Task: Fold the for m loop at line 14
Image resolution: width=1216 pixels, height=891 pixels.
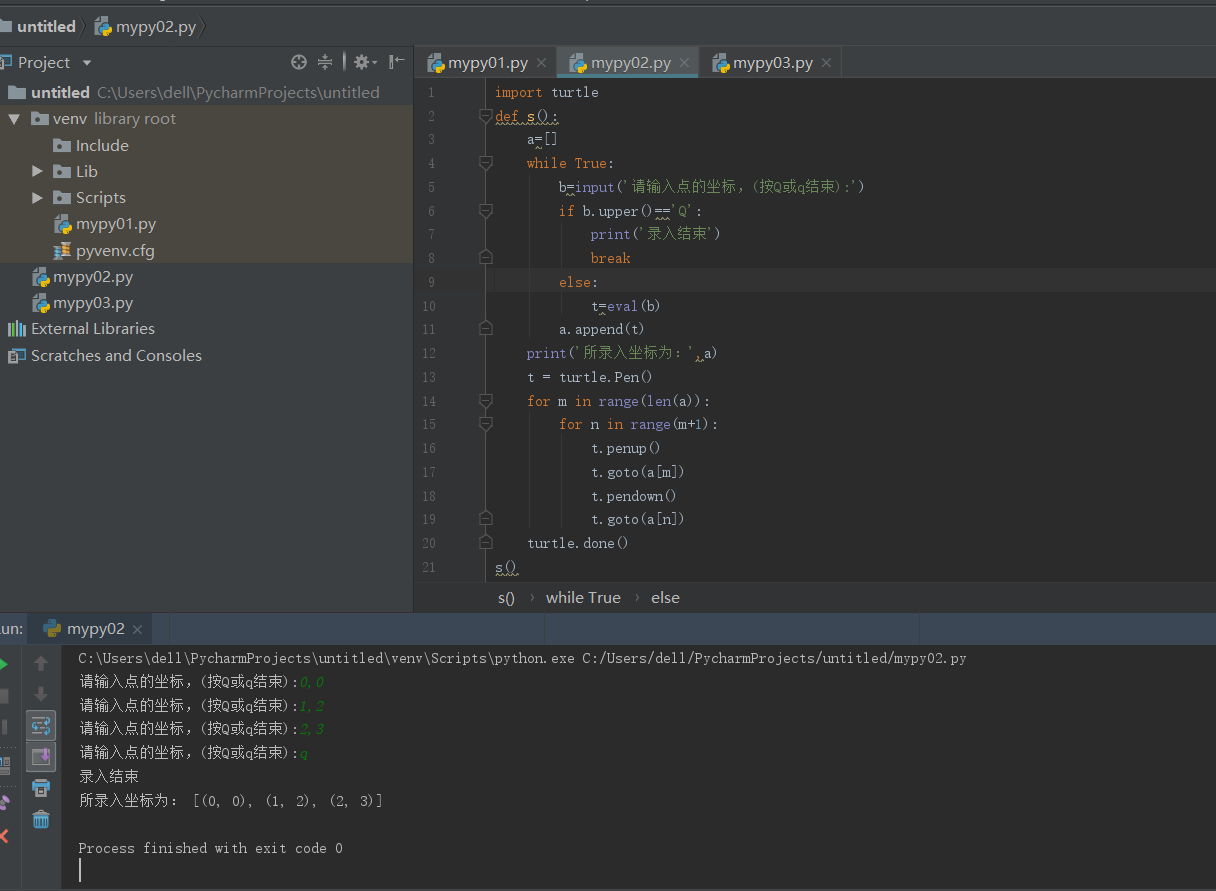Action: 486,401
